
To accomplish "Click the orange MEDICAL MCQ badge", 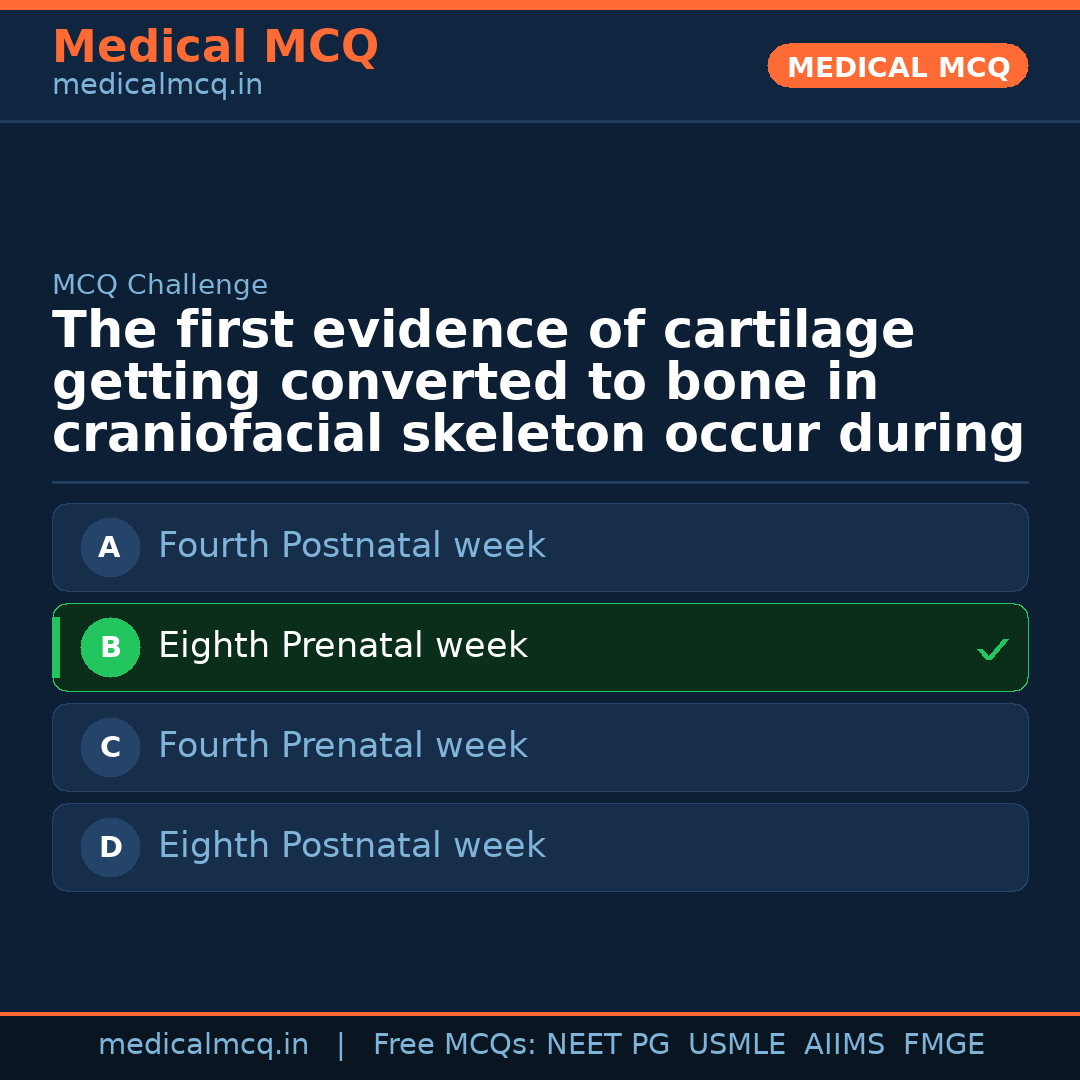I will [898, 67].
